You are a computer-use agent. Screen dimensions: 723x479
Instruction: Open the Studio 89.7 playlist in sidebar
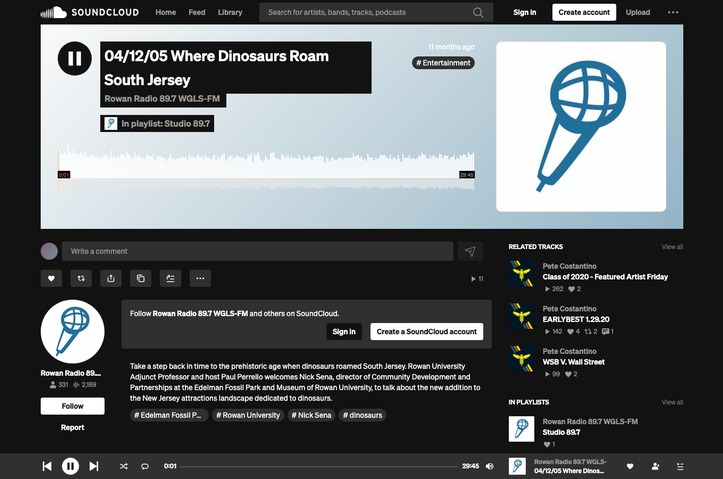[x=561, y=432]
